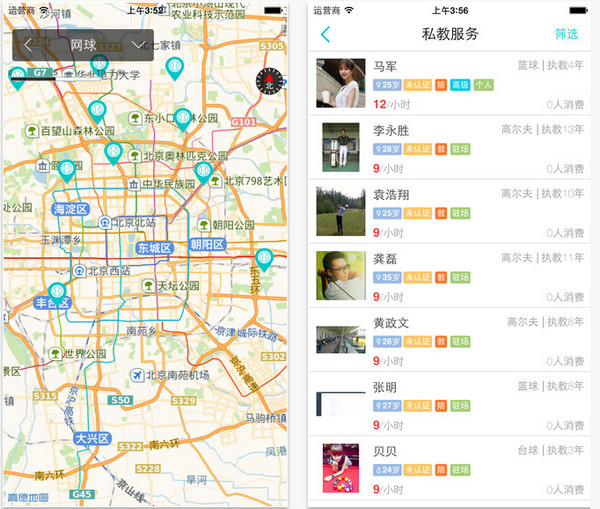Select the tennis pin on 丰台区
Screen dimensions: 600x509
tap(57, 294)
